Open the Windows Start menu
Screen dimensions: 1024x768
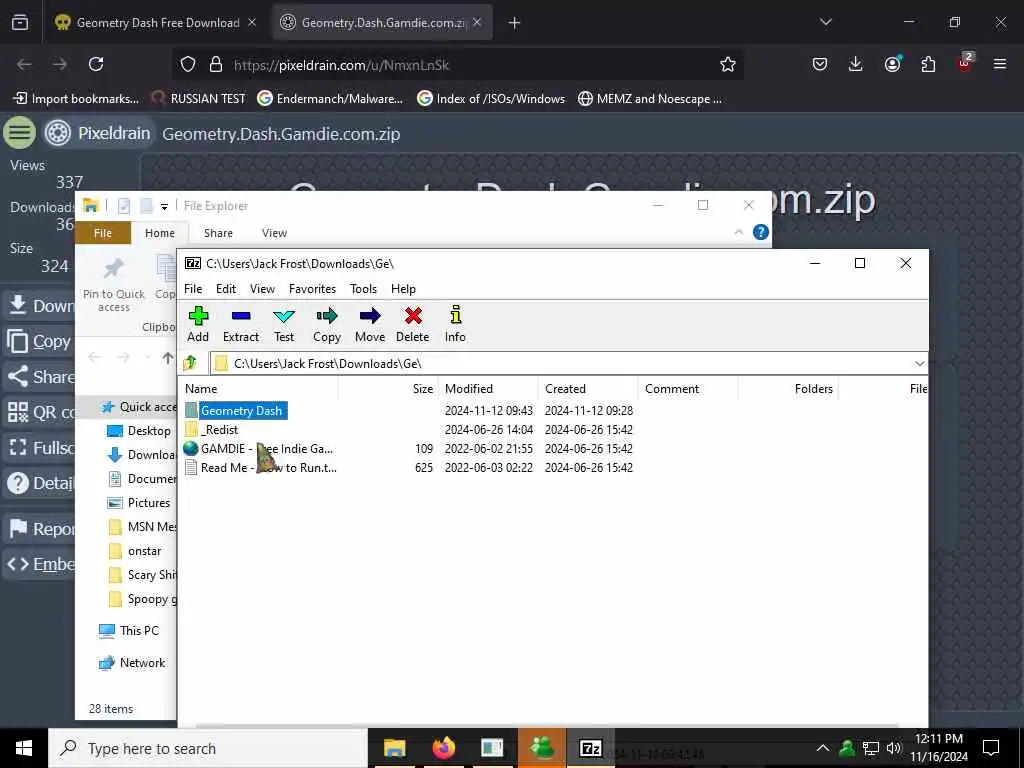[x=24, y=748]
